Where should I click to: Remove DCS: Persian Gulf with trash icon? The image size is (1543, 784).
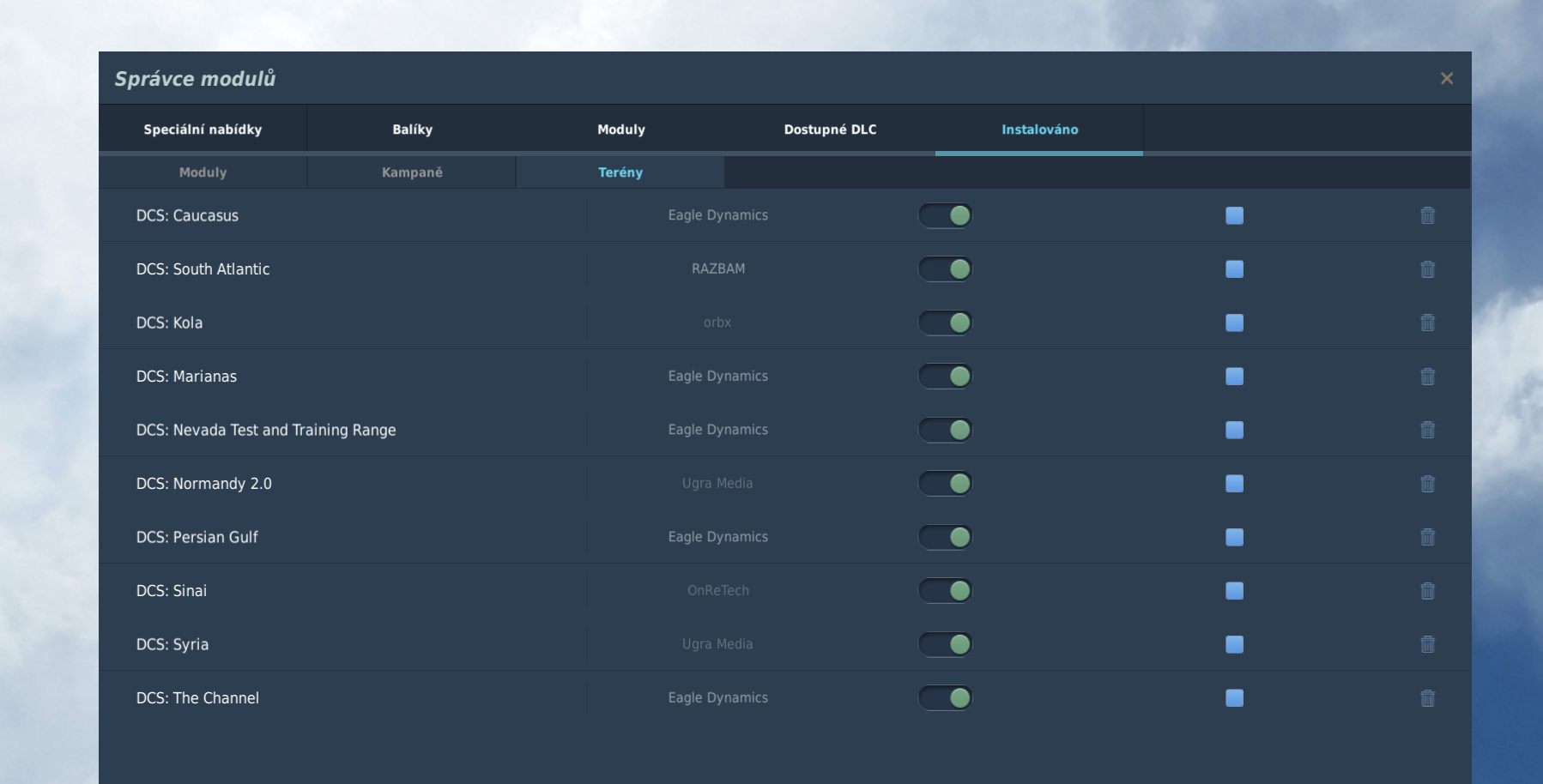pyautogui.click(x=1427, y=537)
